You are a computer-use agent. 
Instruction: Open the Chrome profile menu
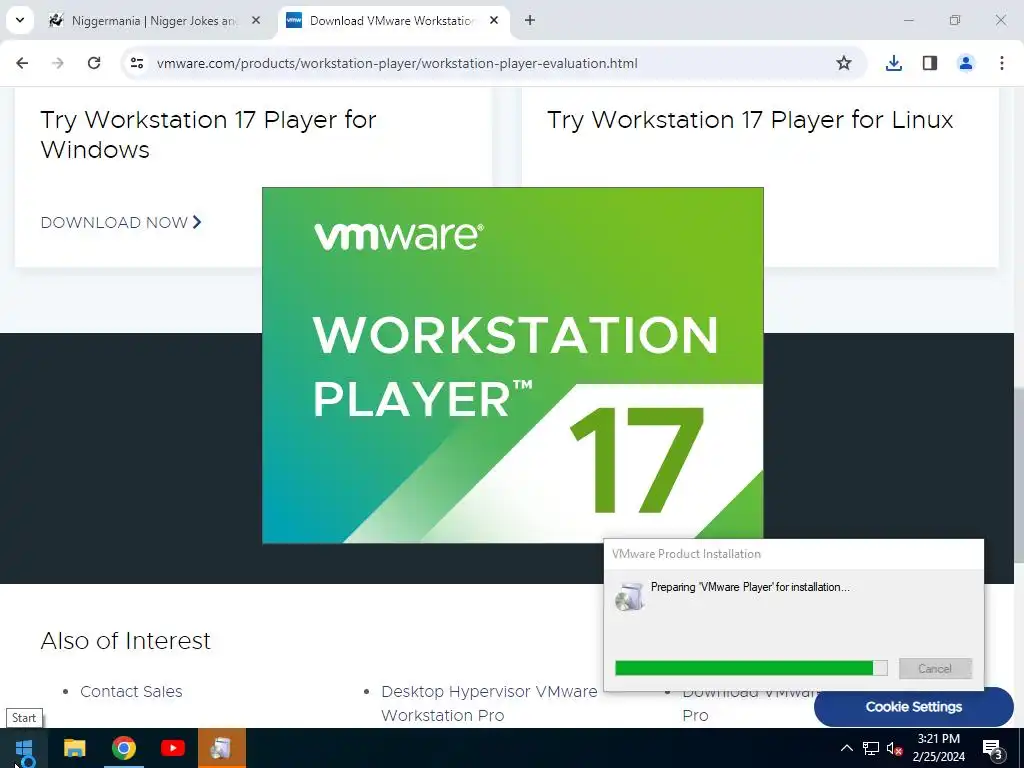965,63
